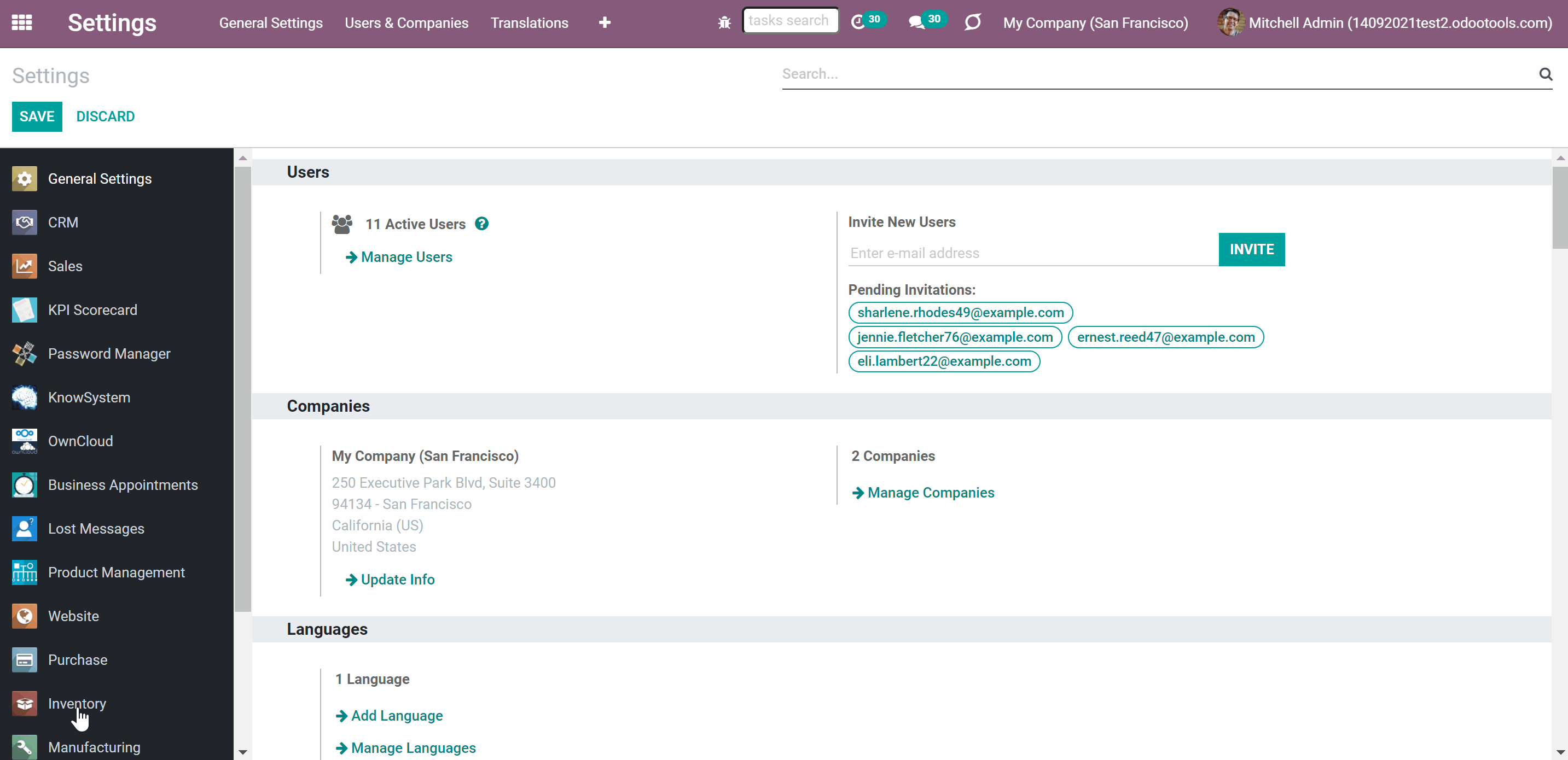This screenshot has height=760, width=1568.
Task: Open the apps grid menu icon
Action: click(22, 22)
